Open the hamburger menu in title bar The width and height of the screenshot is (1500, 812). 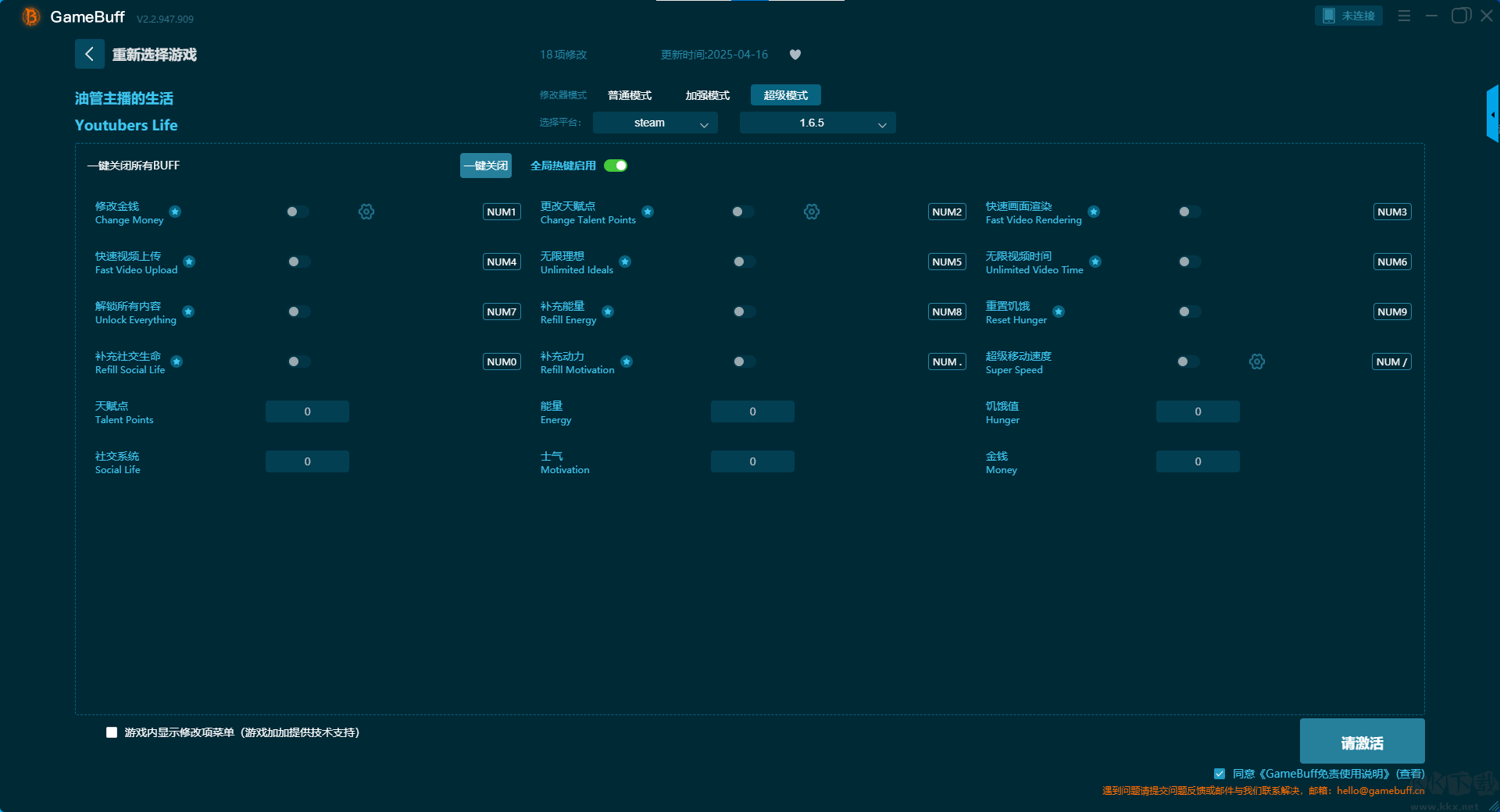[1404, 16]
